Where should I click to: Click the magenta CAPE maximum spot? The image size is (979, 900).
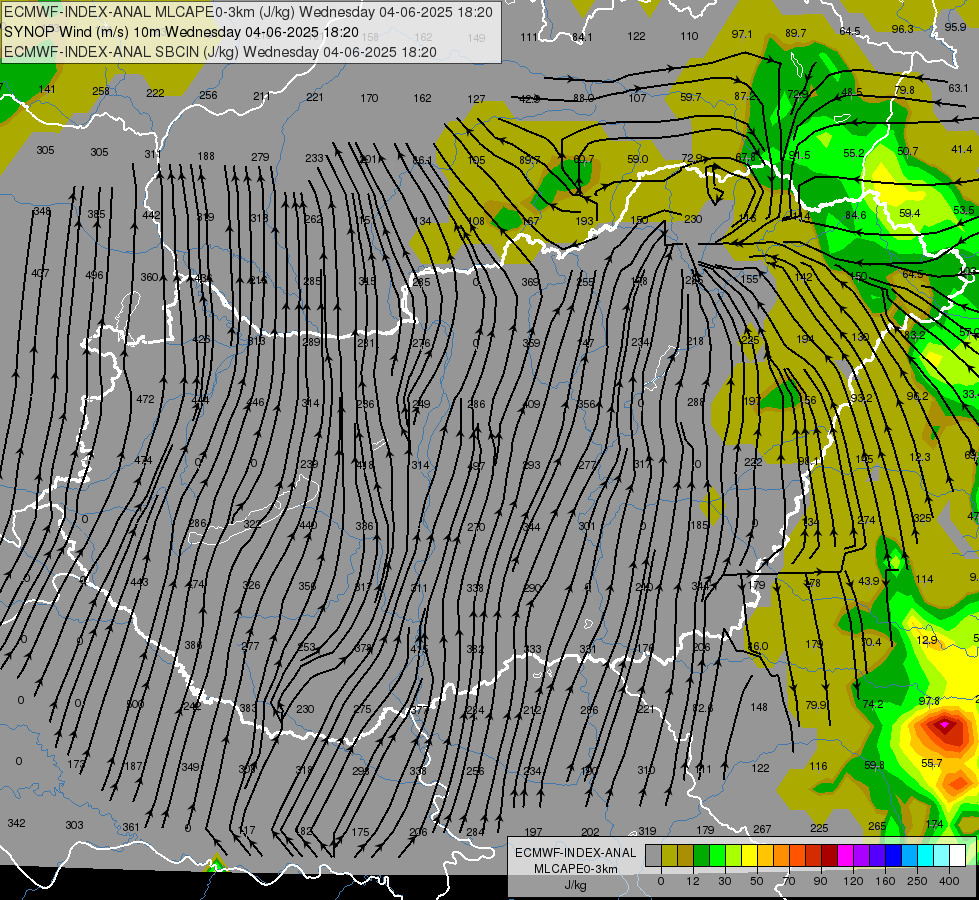[944, 724]
